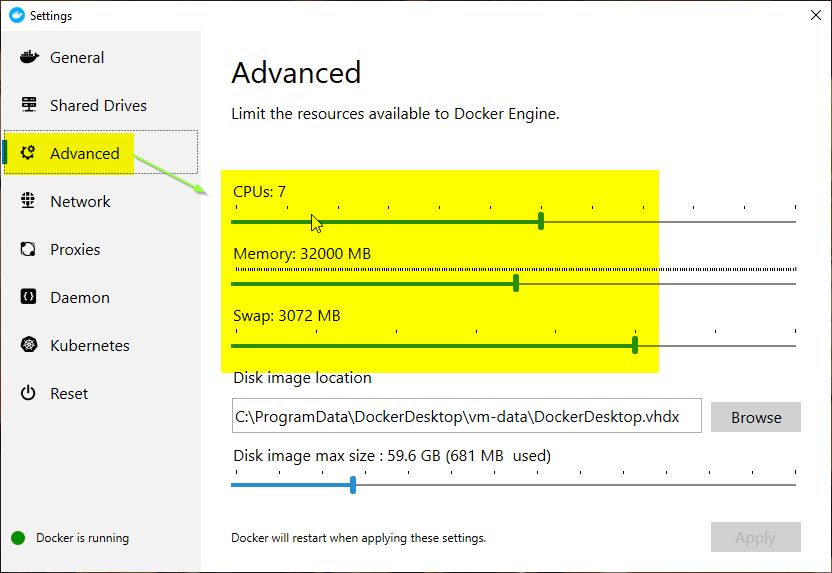
Task: Click the General whale icon
Action: click(x=29, y=57)
